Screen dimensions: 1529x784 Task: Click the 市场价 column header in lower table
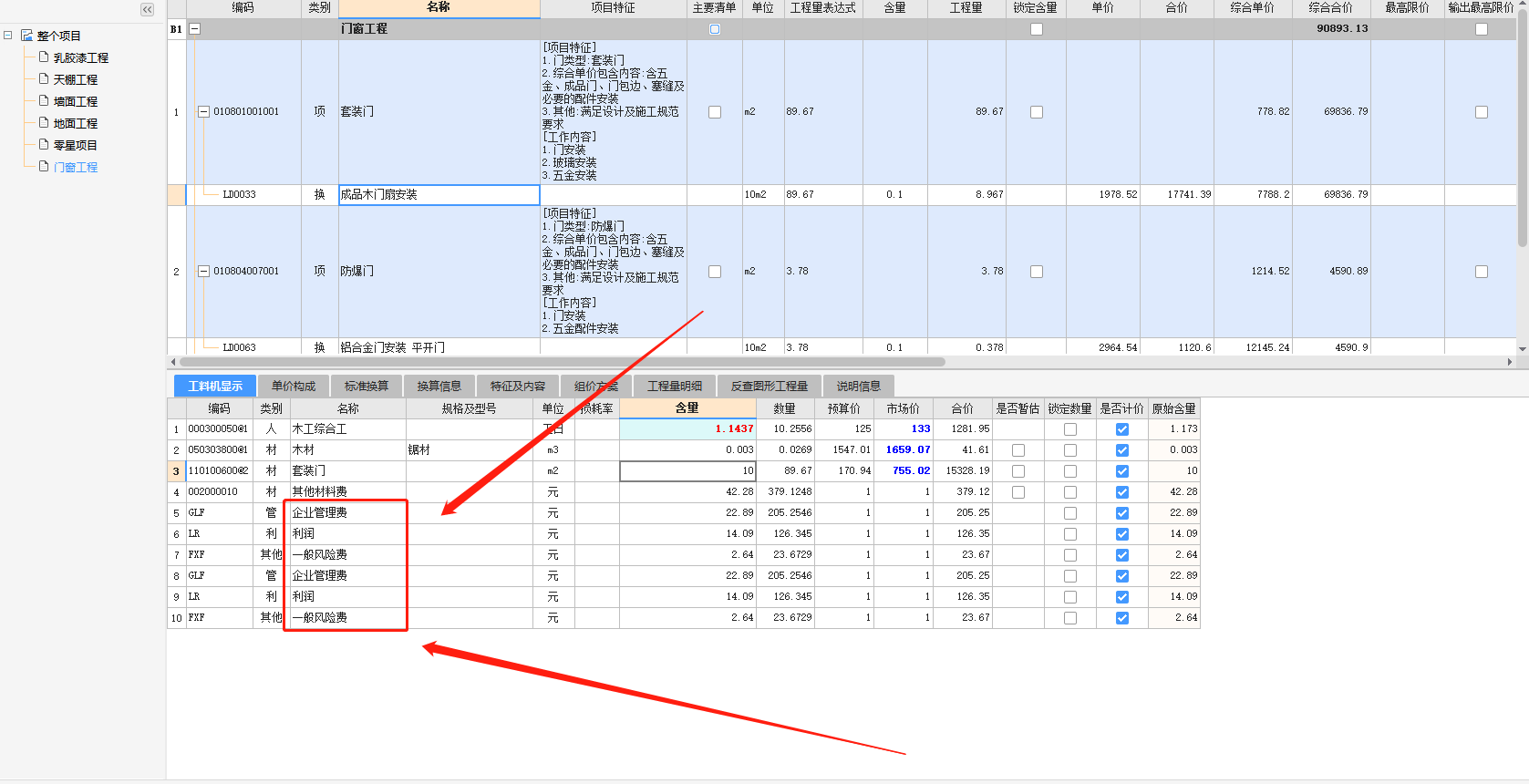pos(903,408)
